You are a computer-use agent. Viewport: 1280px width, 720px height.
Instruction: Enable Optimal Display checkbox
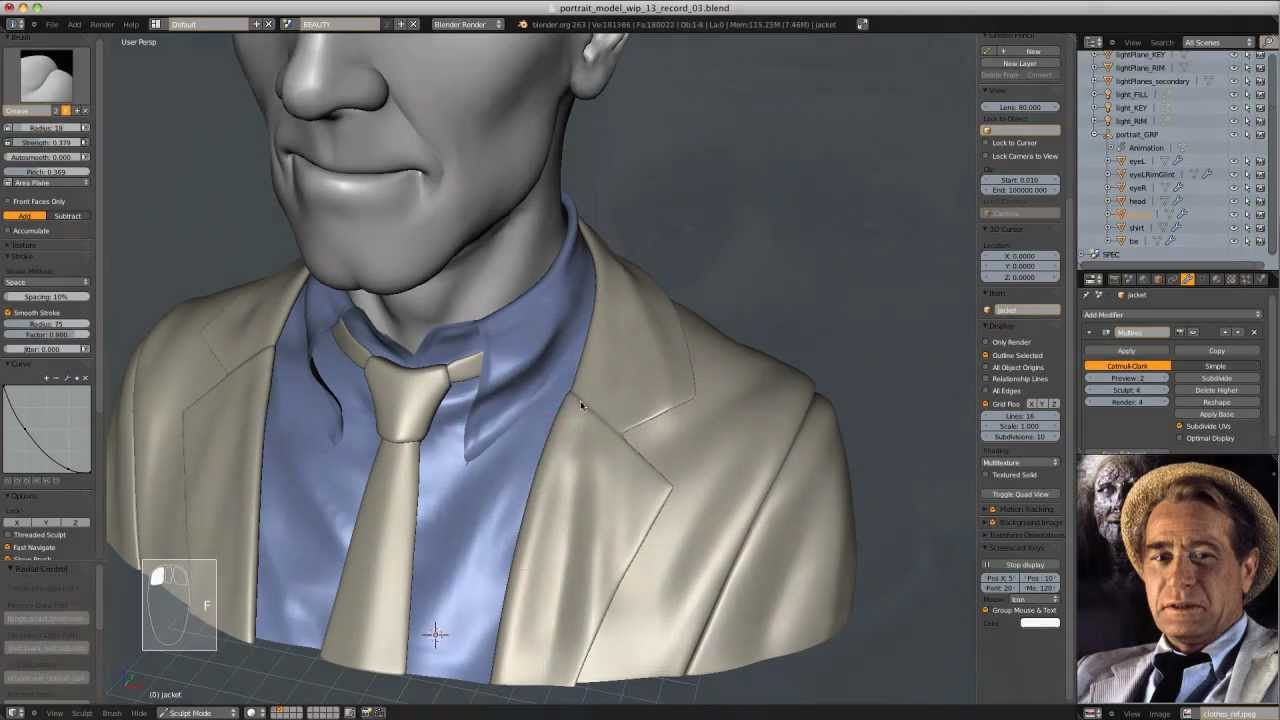pyautogui.click(x=1179, y=439)
